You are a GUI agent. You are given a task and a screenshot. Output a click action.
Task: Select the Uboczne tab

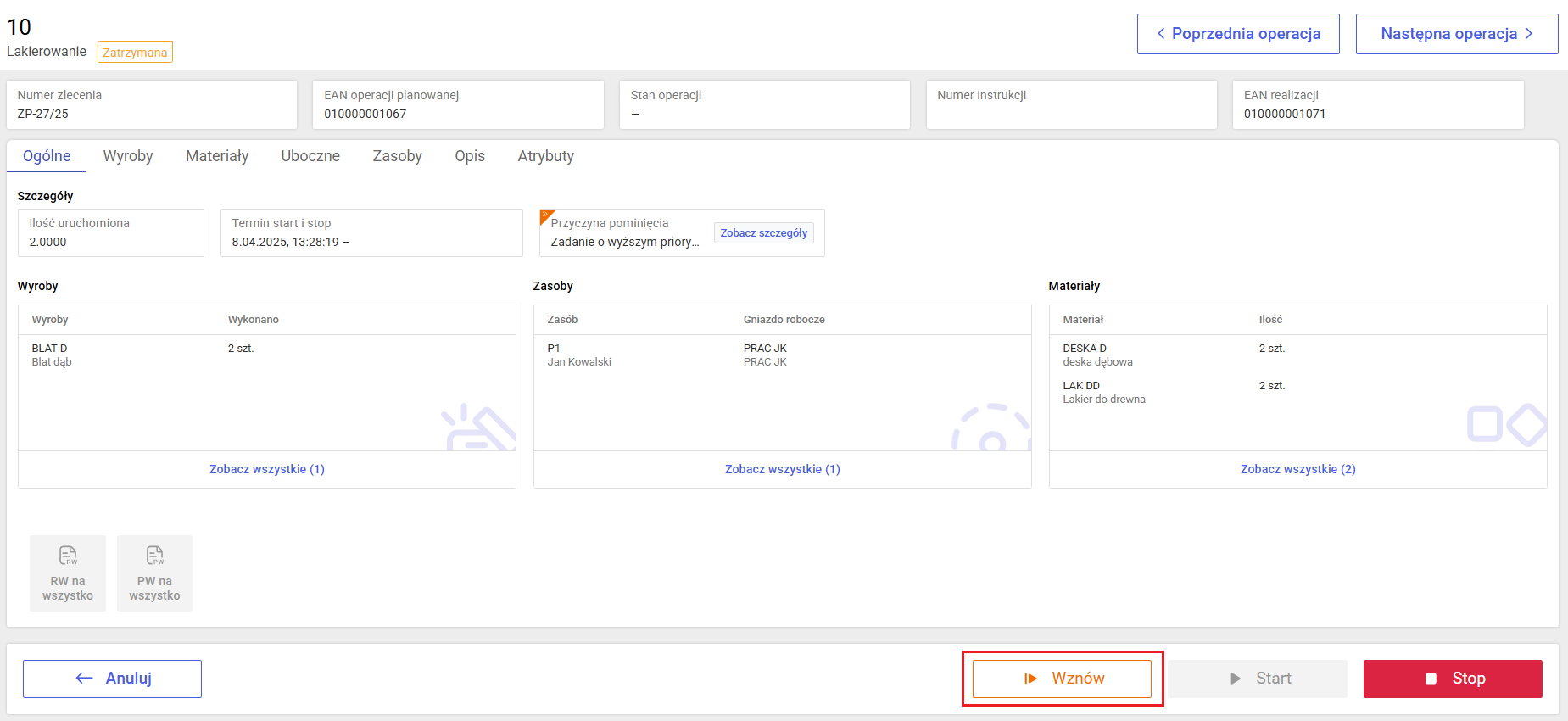(x=310, y=156)
